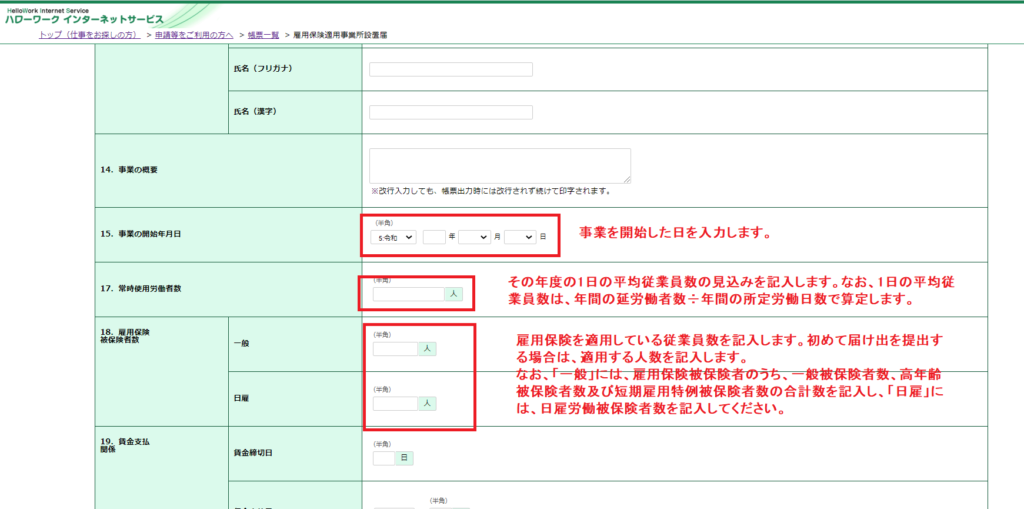Grab the 事業の概要 textarea resize handle

click(627, 180)
